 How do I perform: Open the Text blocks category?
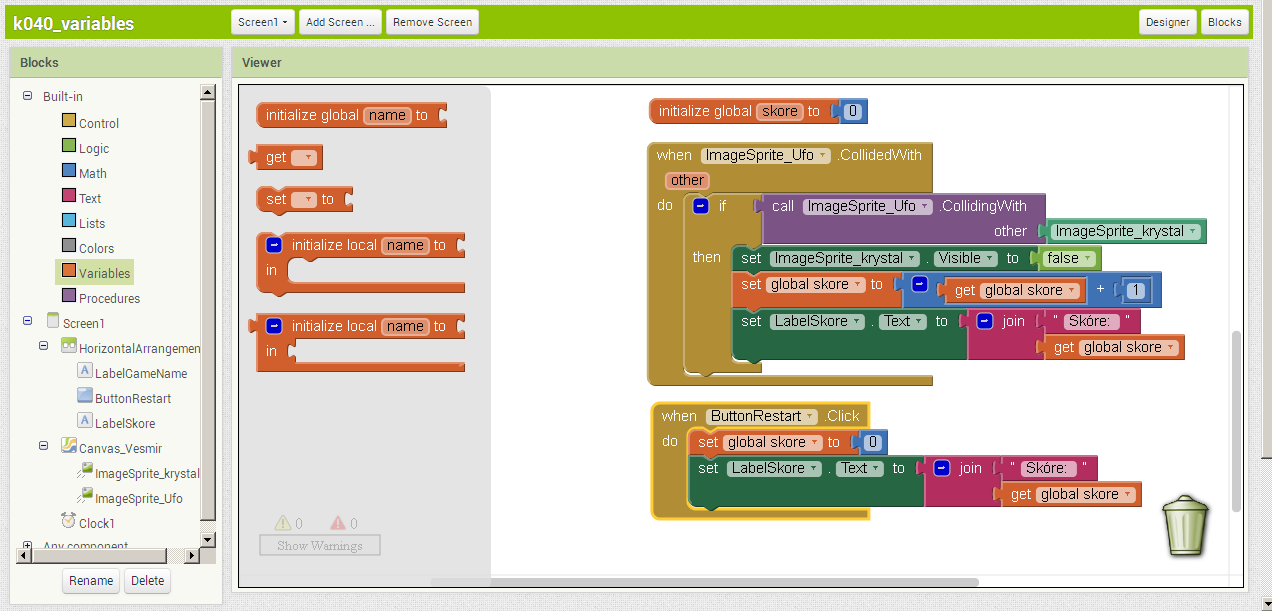90,198
